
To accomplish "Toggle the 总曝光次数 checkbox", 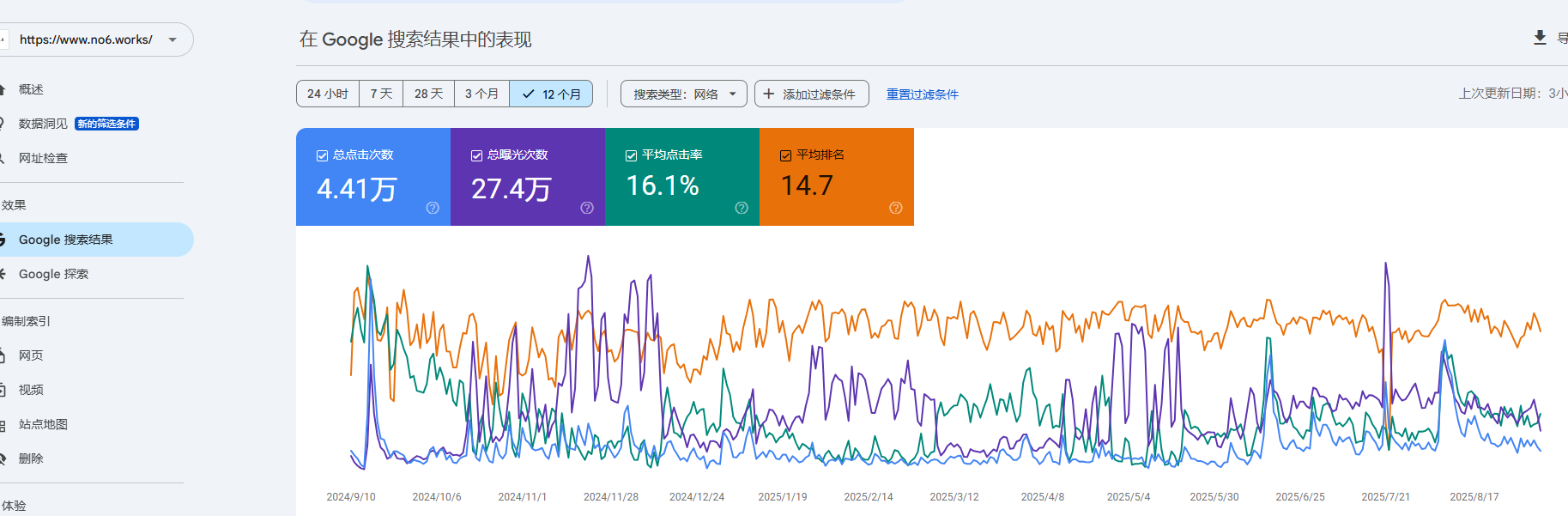I will 477,155.
